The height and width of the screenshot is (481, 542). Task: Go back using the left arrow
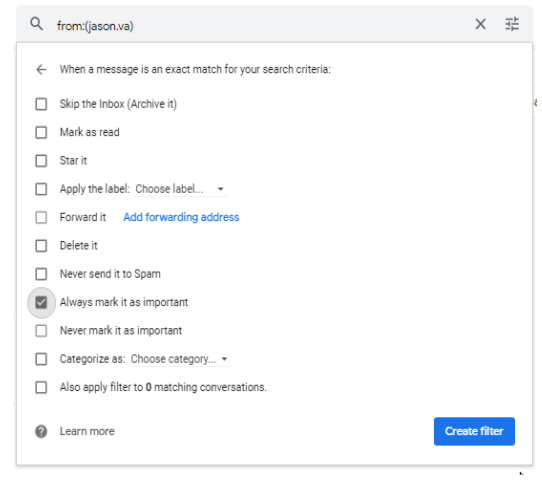41,69
